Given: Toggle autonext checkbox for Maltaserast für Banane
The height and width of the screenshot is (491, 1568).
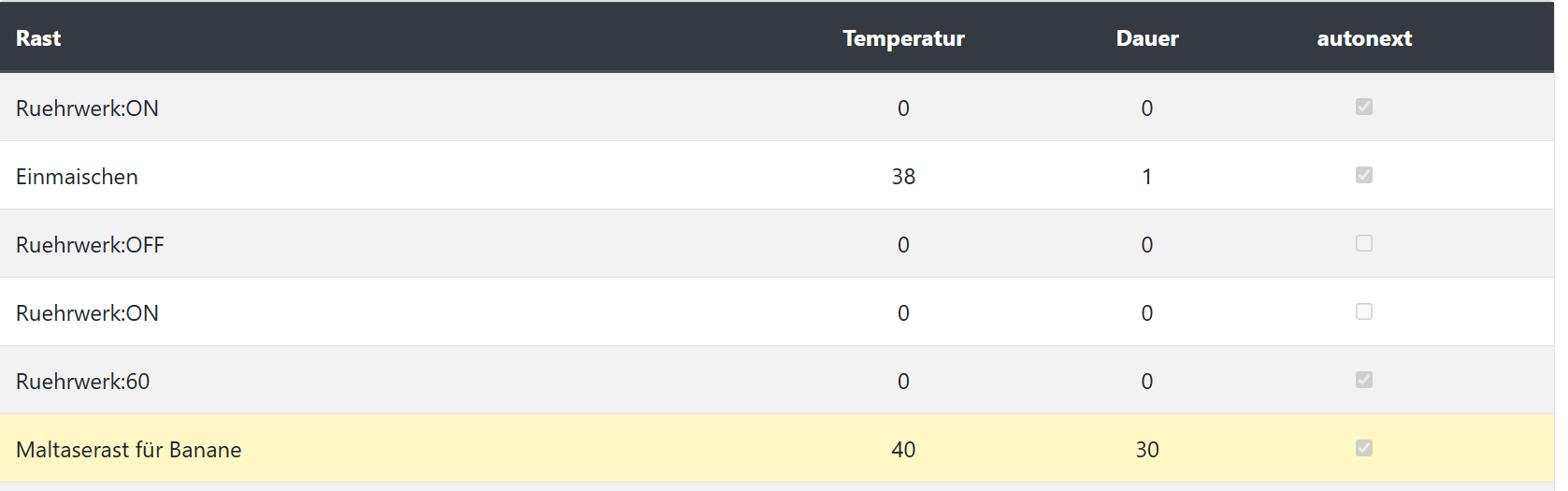Looking at the screenshot, I should point(1363,448).
